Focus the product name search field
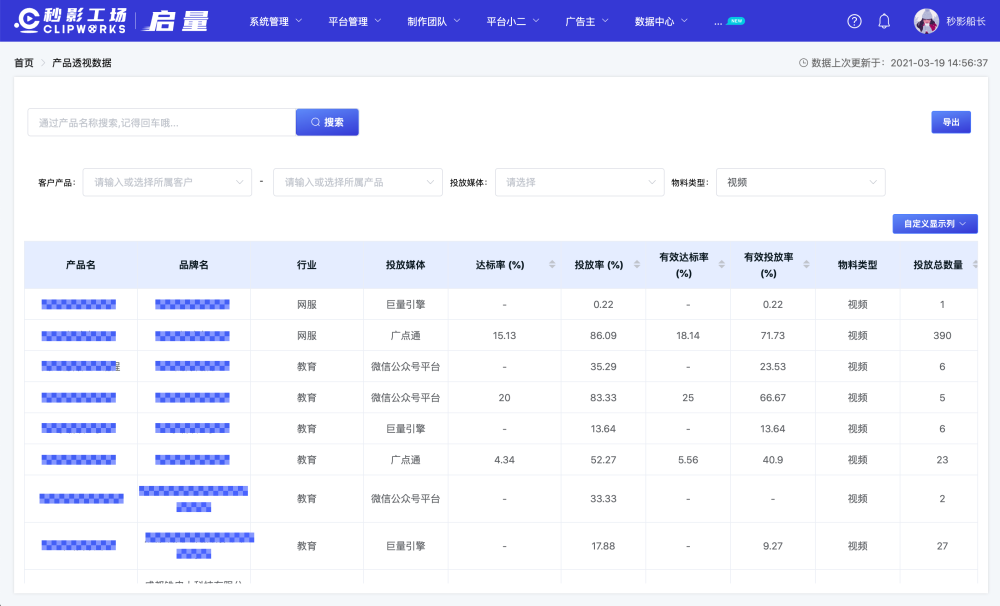Viewport: 1000px width, 606px height. [x=161, y=122]
